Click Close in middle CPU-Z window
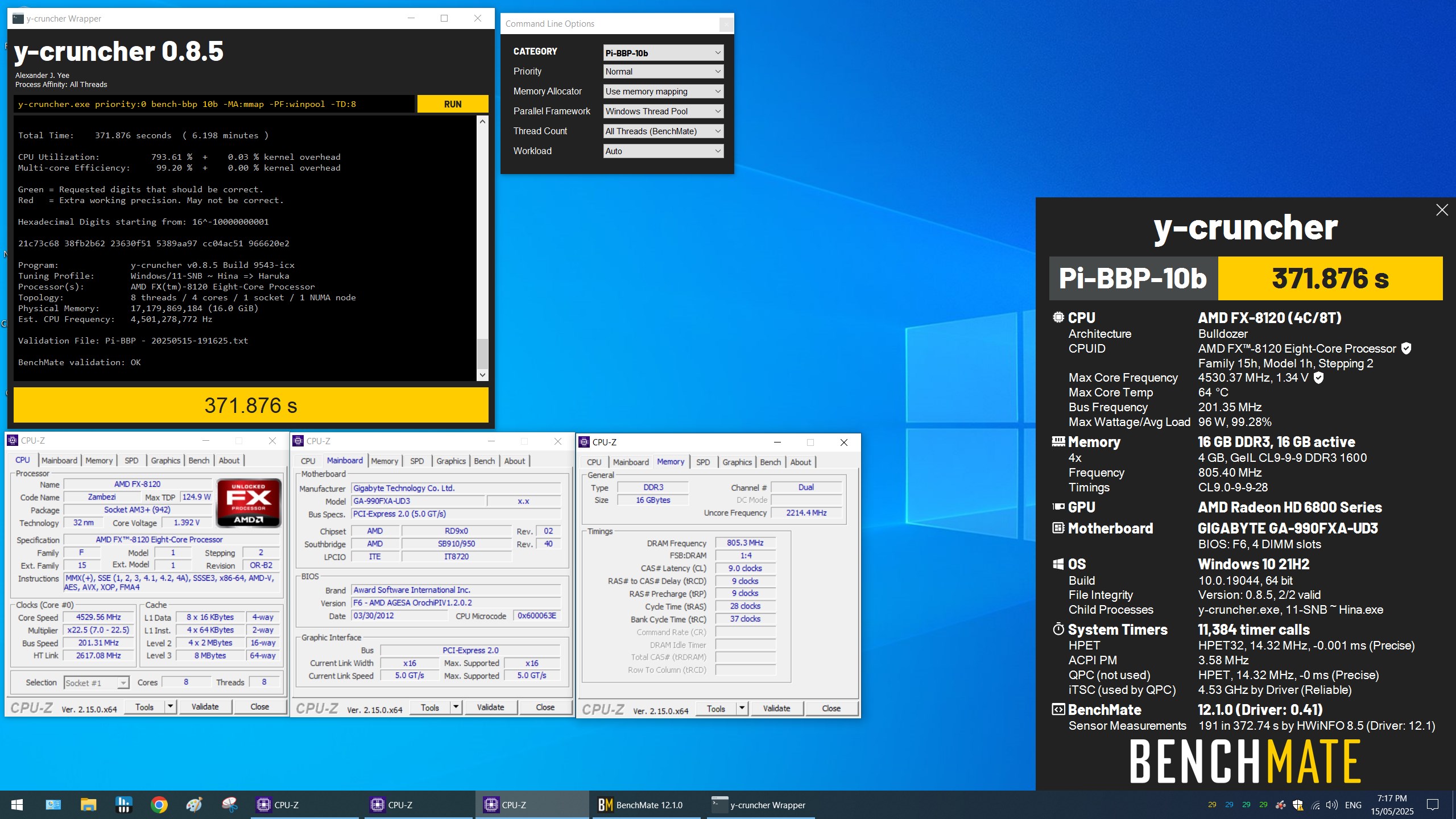Screen dimensions: 1456x819 545,708
